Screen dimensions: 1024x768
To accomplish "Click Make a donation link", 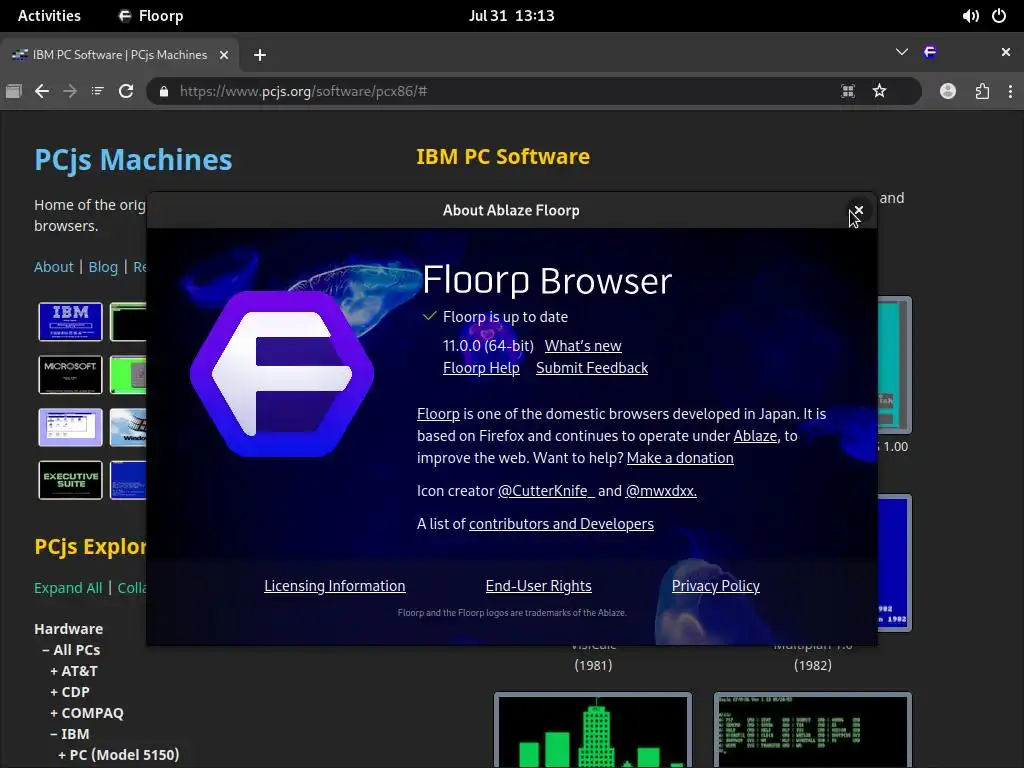I will [x=680, y=458].
